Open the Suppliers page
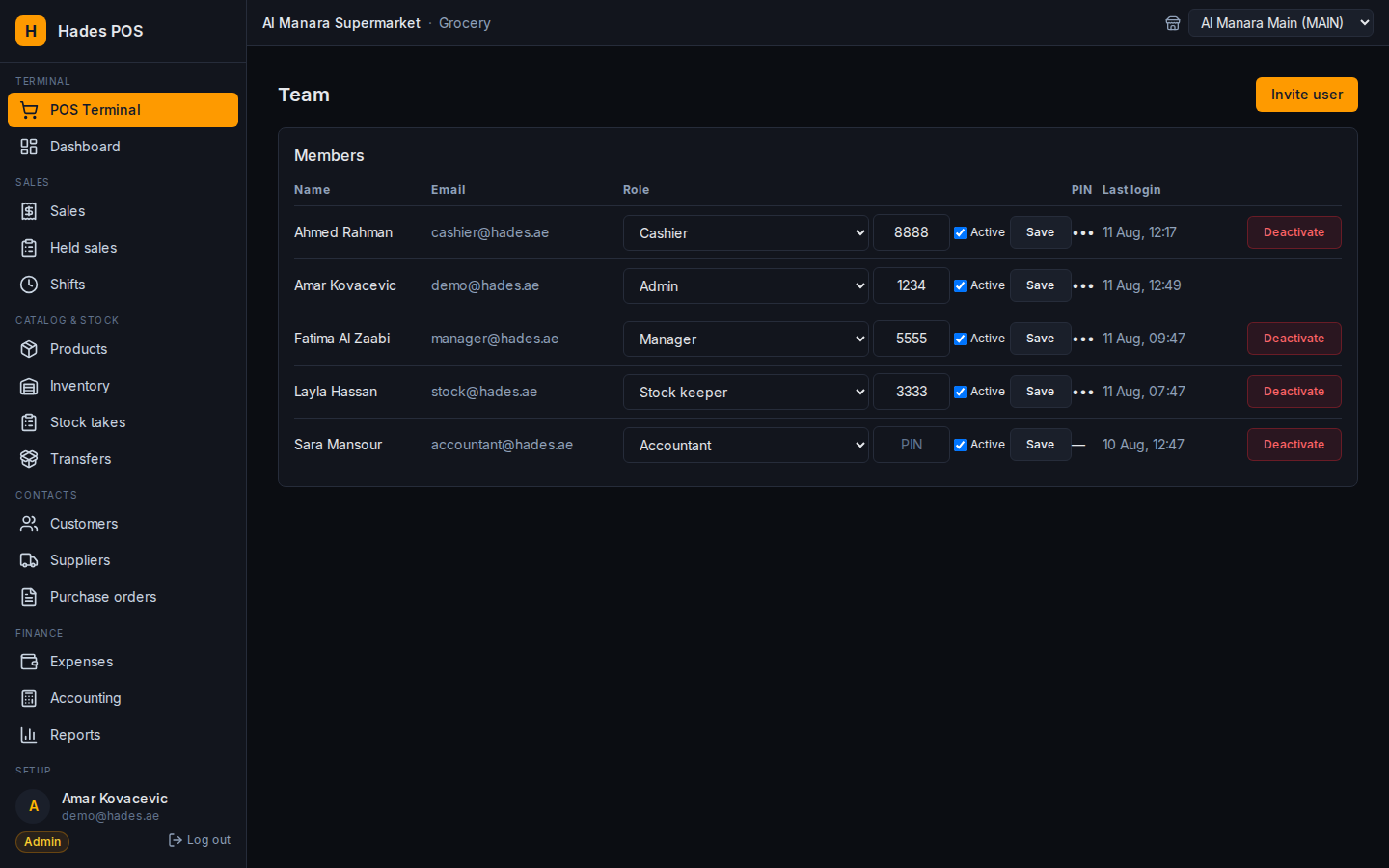 pos(123,560)
